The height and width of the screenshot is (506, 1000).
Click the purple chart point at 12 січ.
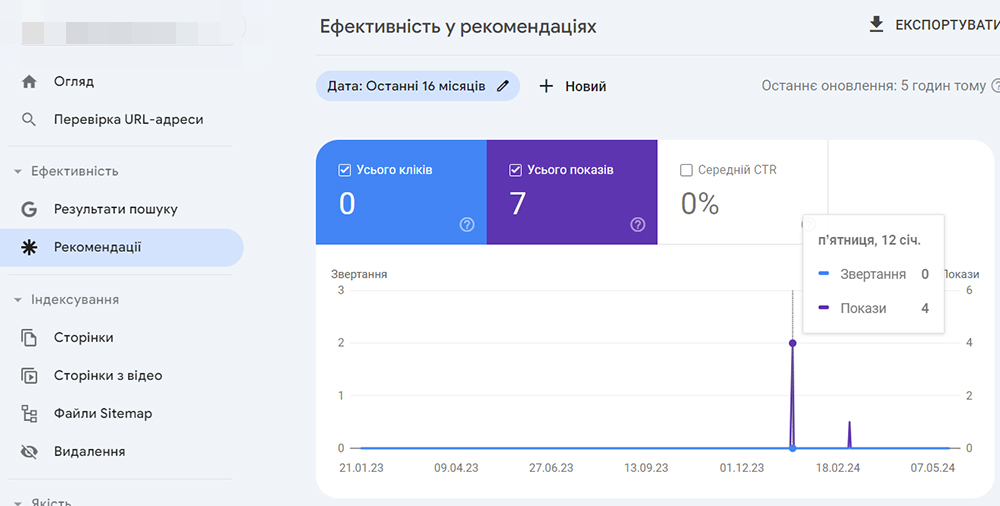[x=793, y=343]
